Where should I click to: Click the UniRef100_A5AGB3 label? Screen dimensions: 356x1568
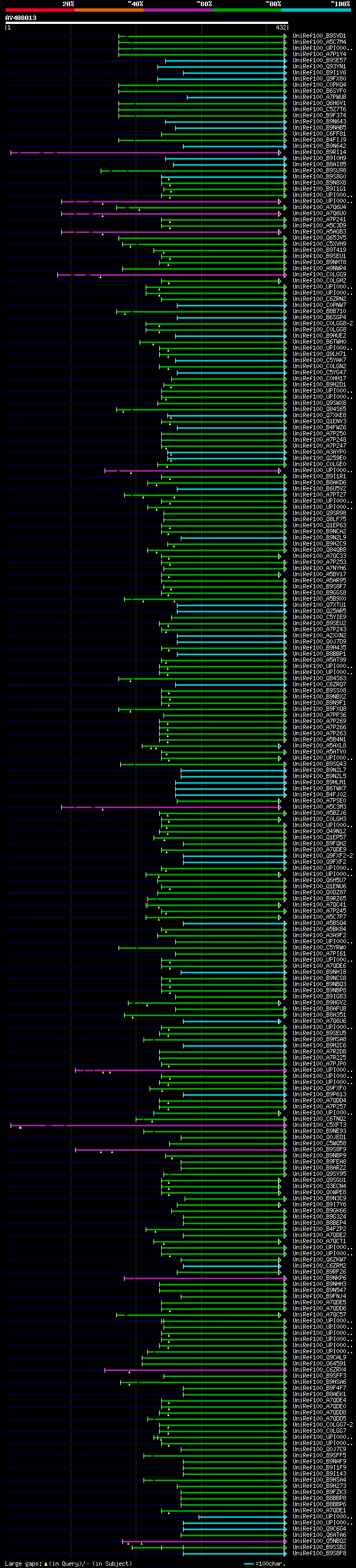pyautogui.click(x=319, y=231)
